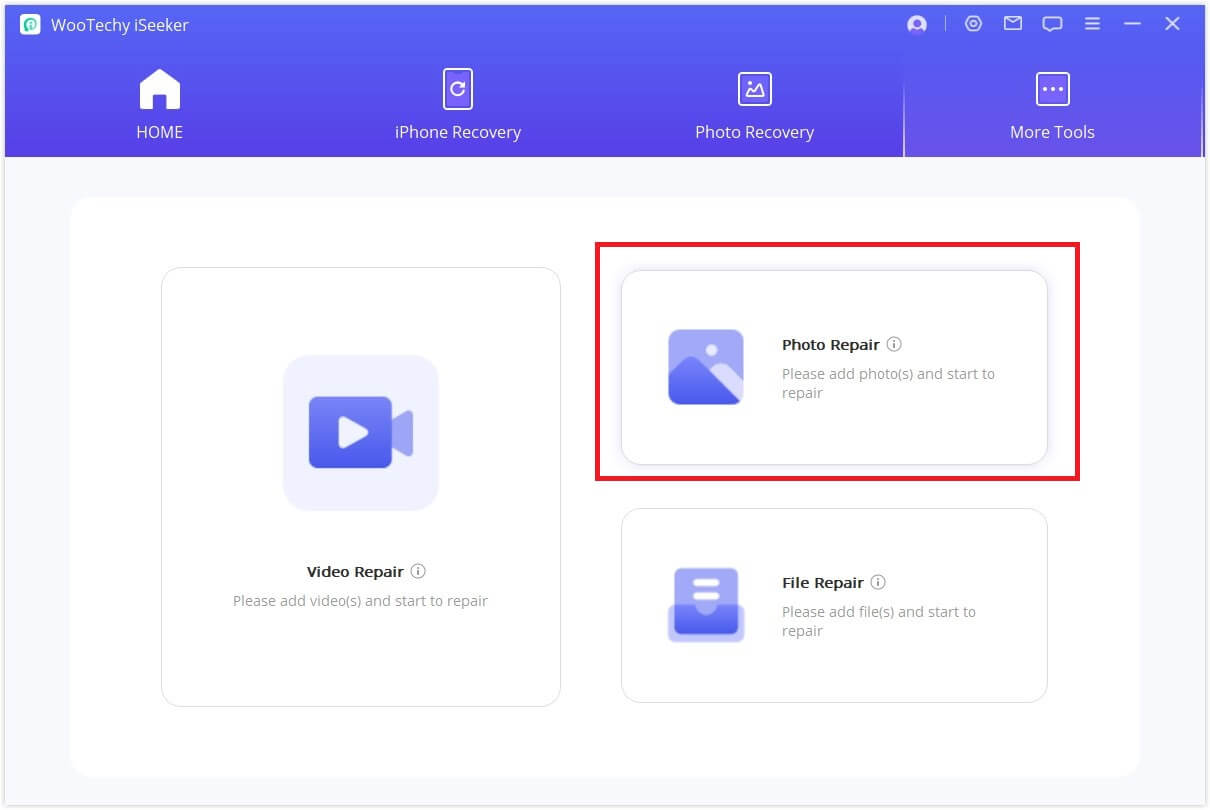Viewport: 1210px width, 810px height.
Task: Open the user account profile icon
Action: 916,25
